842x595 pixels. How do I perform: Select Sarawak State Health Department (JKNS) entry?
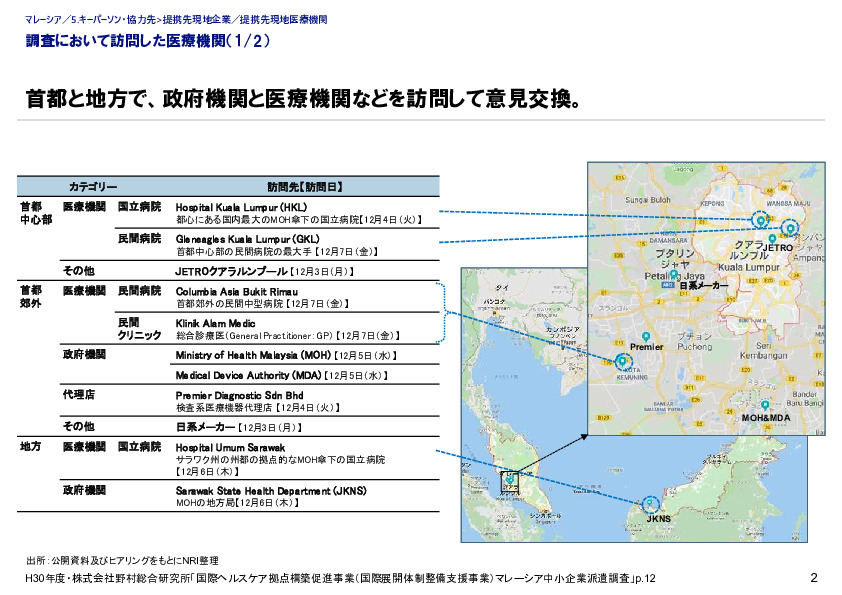(271, 491)
